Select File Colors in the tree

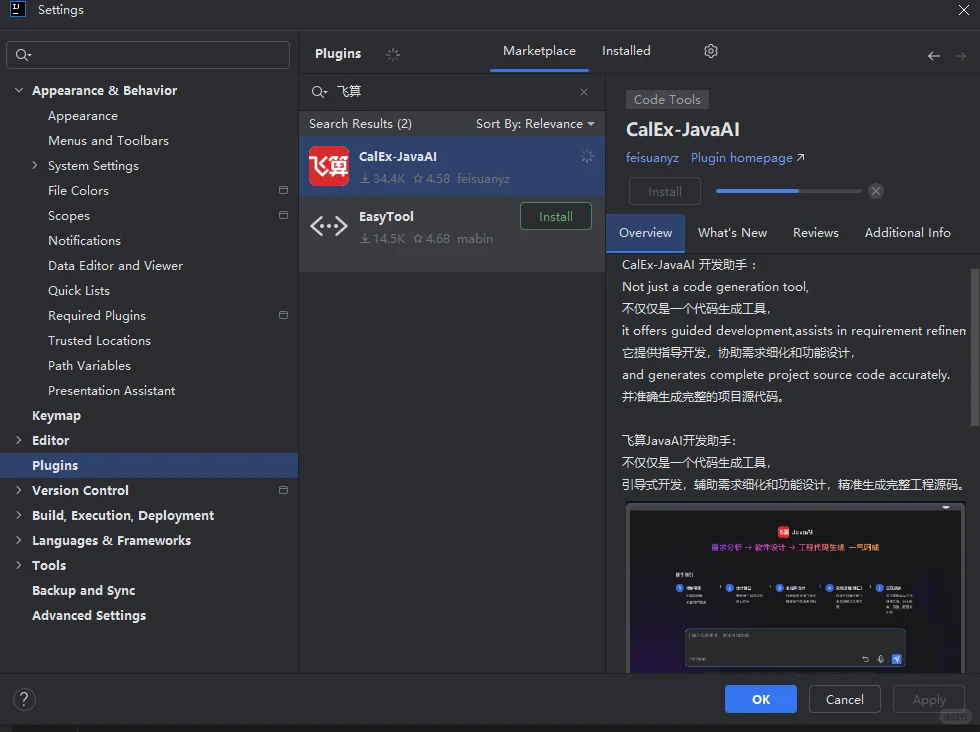(78, 191)
